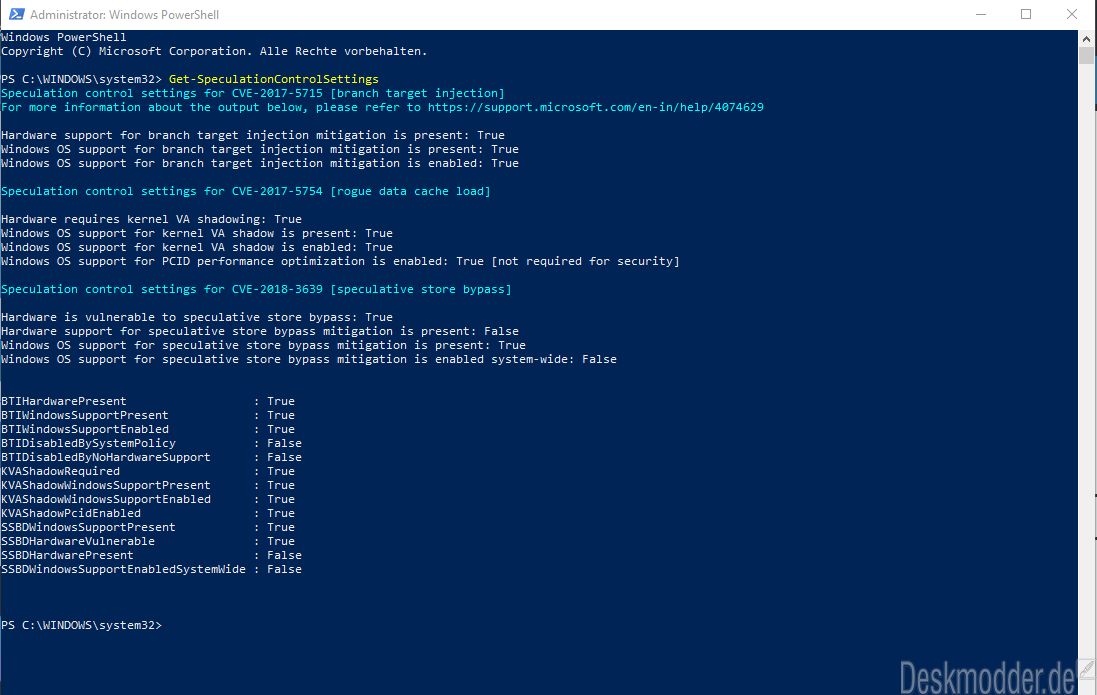1097x695 pixels.
Task: Click the CVE-2018-3639 speculative store bypass heading
Action: [256, 289]
